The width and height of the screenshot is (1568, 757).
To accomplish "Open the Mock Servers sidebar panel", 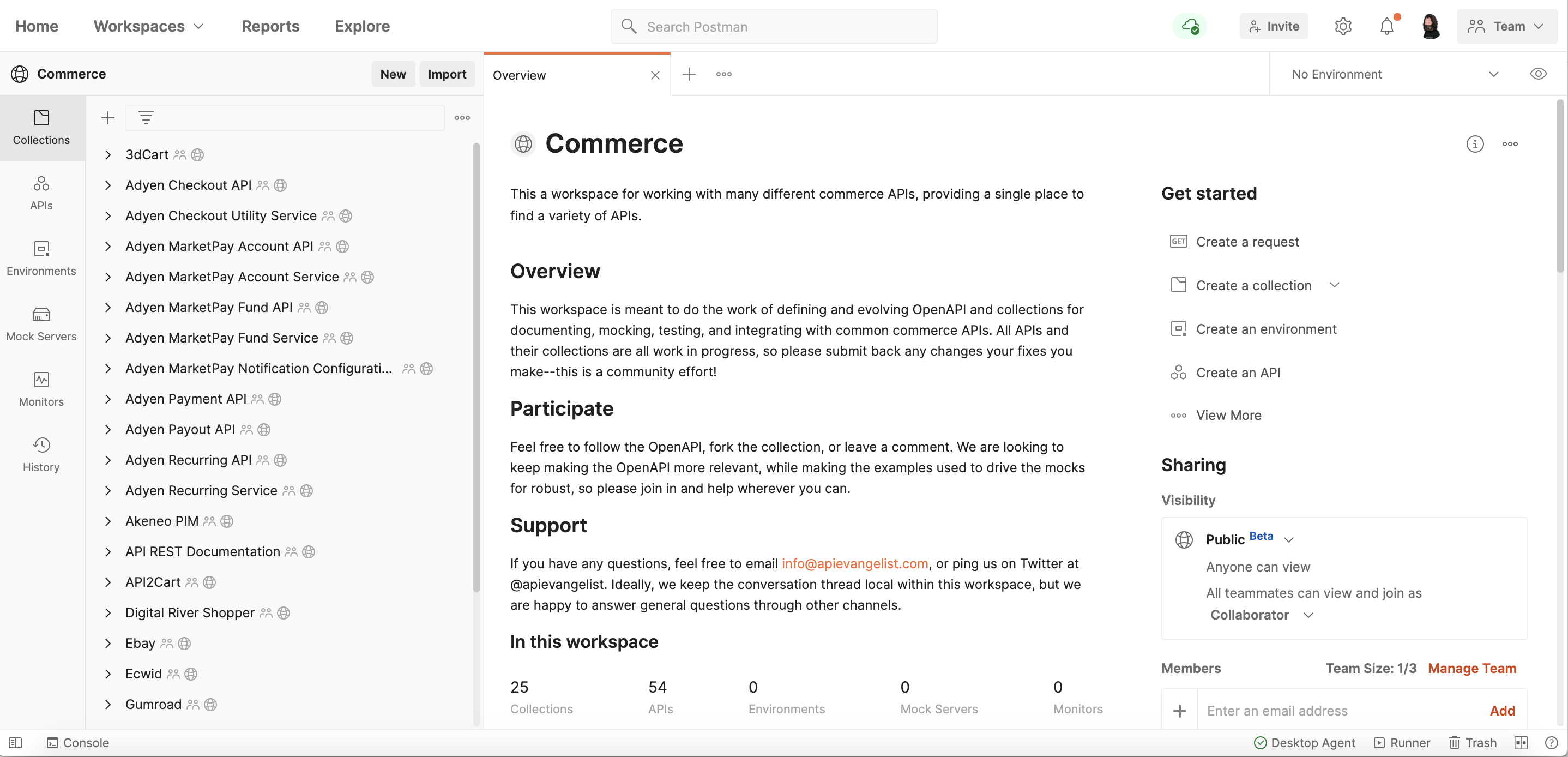I will click(41, 324).
